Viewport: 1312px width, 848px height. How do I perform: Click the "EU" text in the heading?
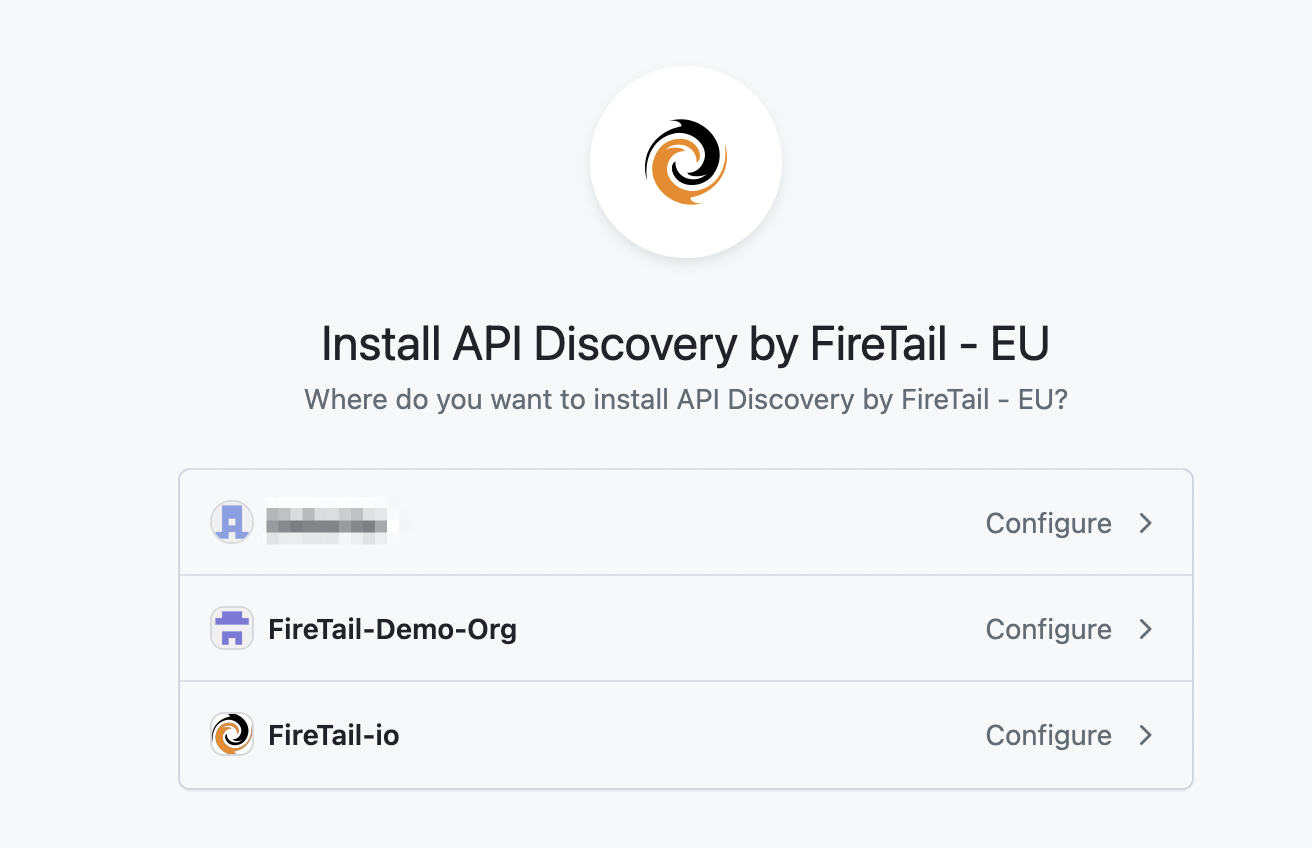(x=1019, y=344)
